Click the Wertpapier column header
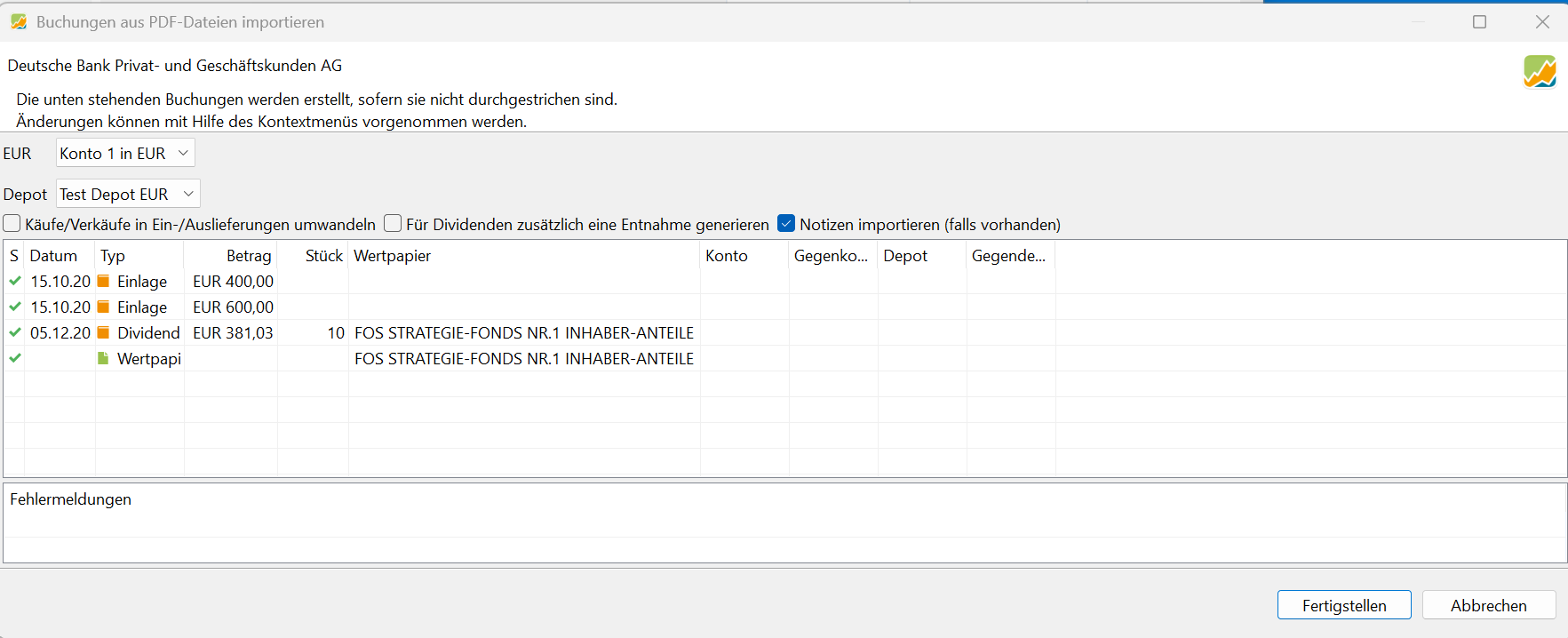Viewport: 1568px width, 638px height. [392, 256]
